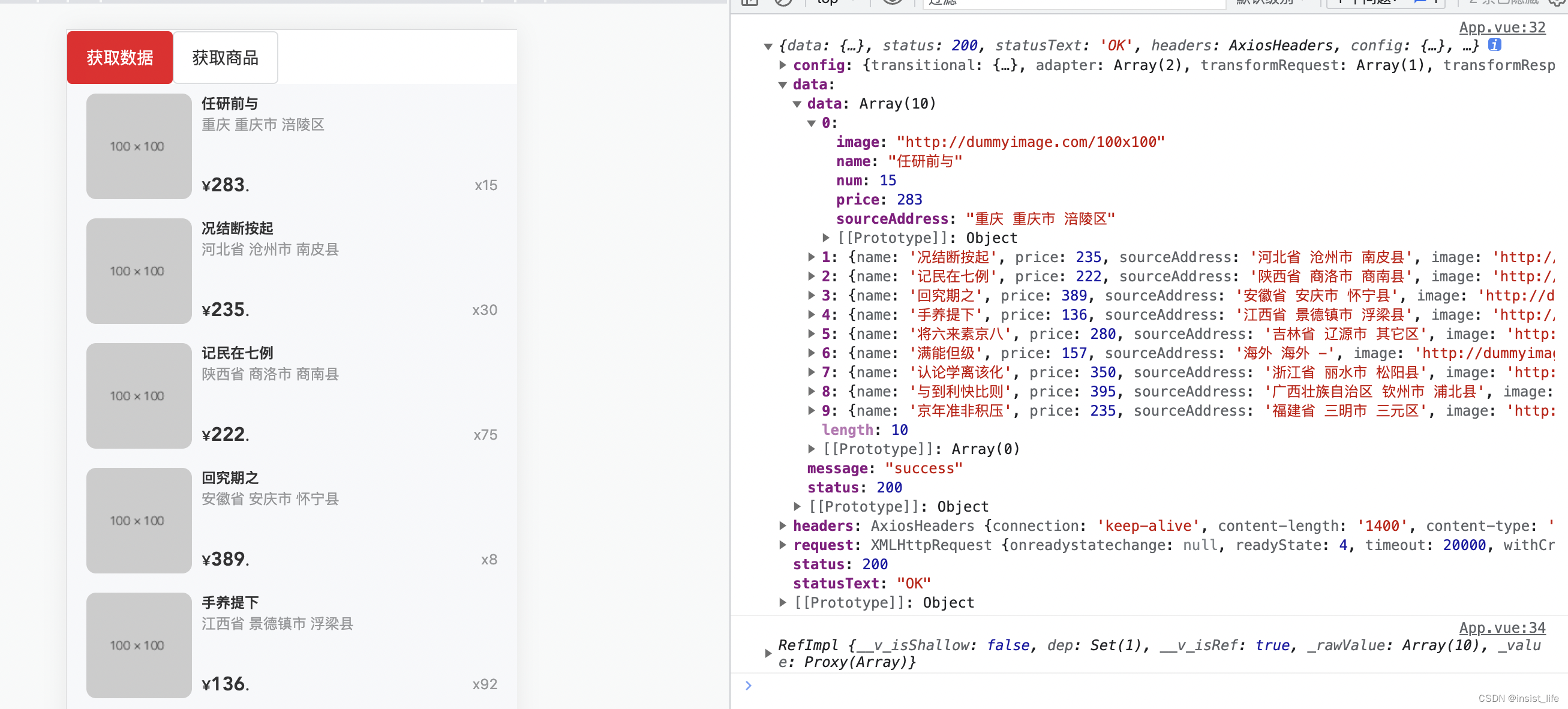
Task: Switch to the 获取商品 tab
Action: click(x=225, y=58)
